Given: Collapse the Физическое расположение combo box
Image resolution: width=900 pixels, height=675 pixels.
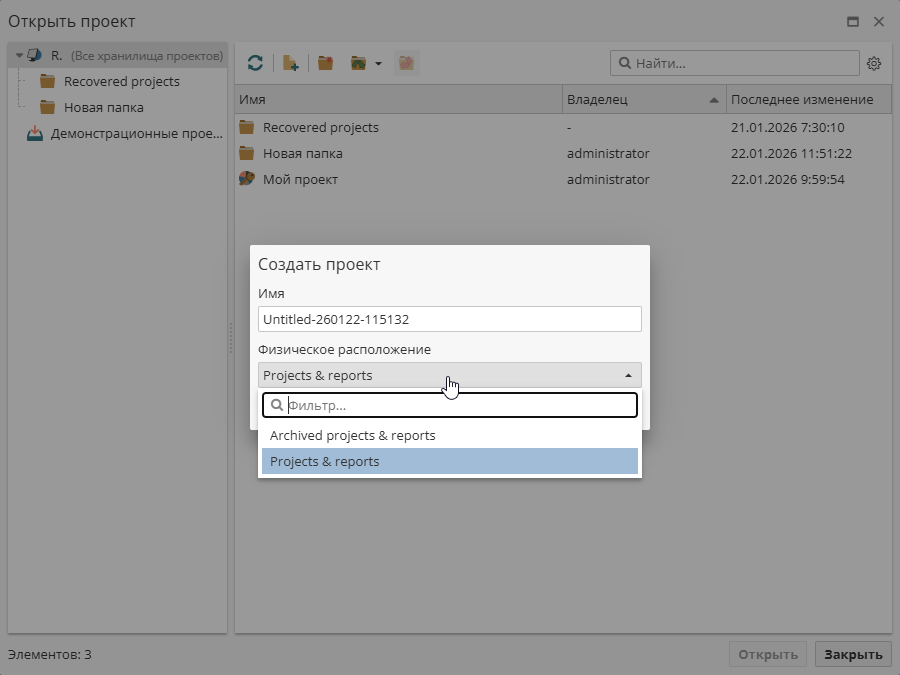Looking at the screenshot, I should pos(628,376).
